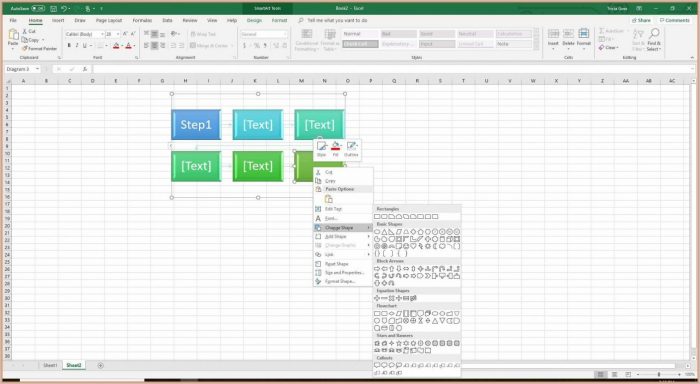The width and height of the screenshot is (700, 384).
Task: Select Format Painter brush
Action: pyautogui.click(x=25, y=48)
